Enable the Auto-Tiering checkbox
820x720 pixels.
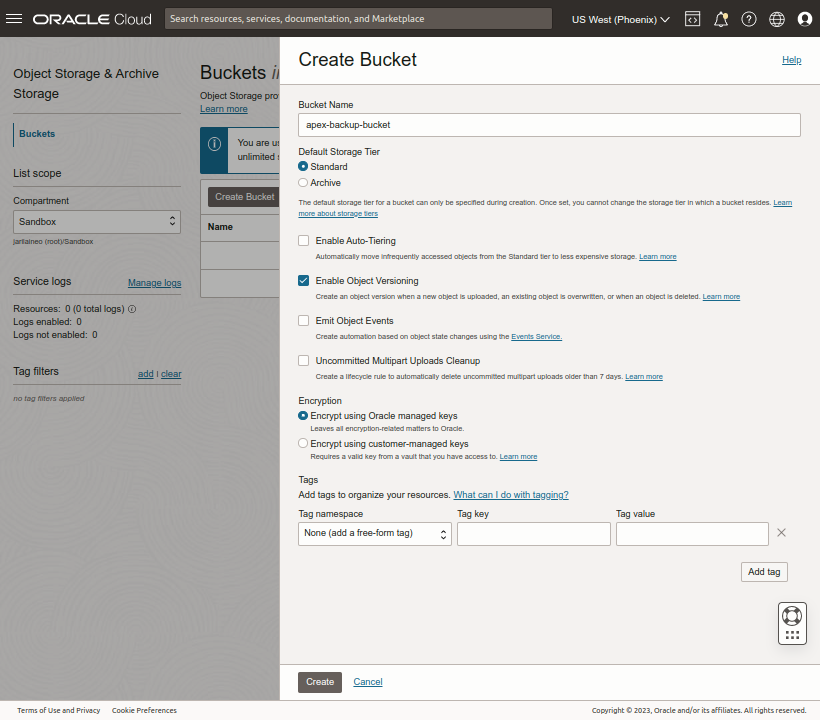click(303, 241)
